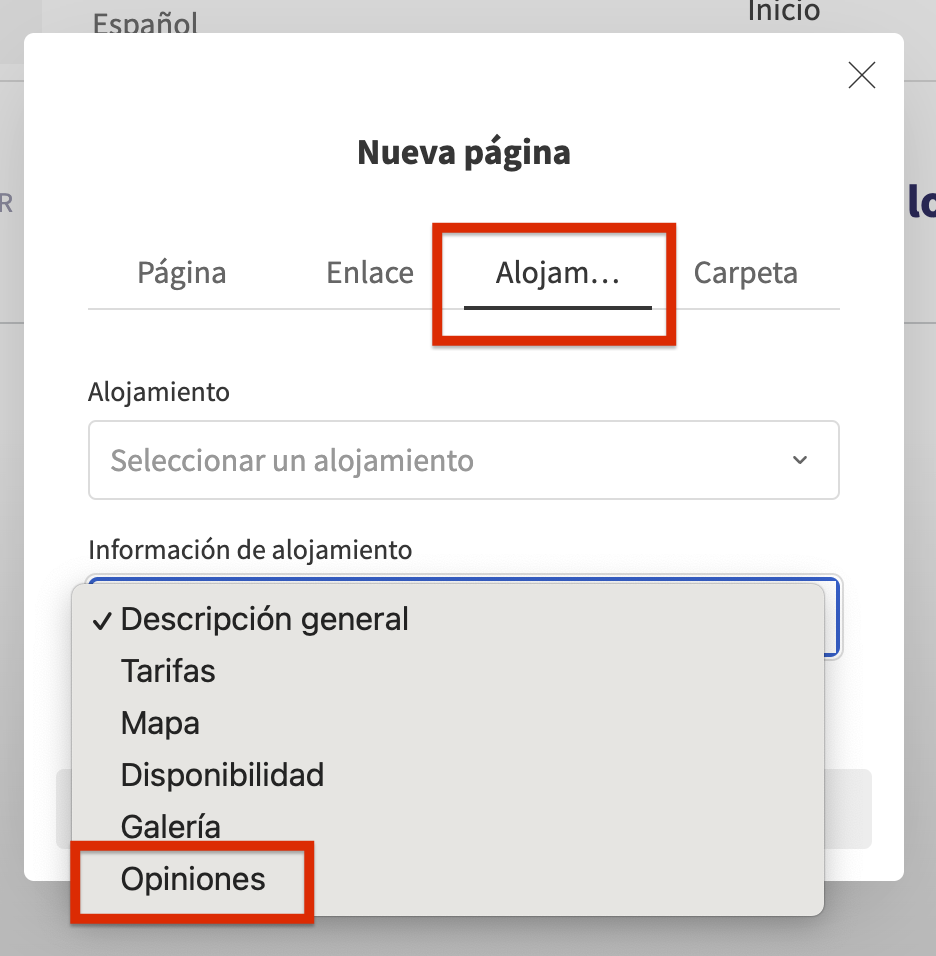Click the checkmark beside Descripción general

click(x=101, y=620)
